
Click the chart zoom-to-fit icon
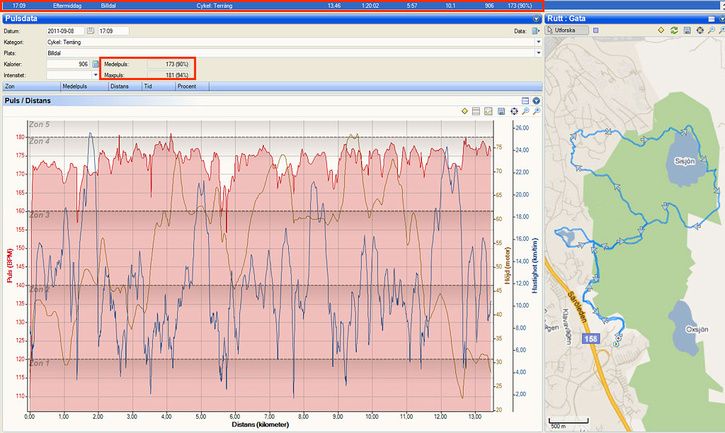514,111
